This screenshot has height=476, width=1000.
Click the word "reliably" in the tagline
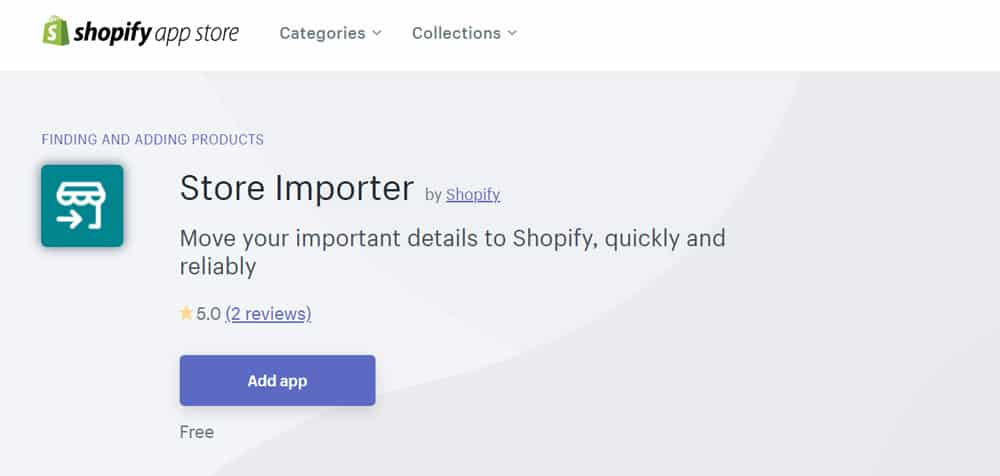tap(218, 267)
